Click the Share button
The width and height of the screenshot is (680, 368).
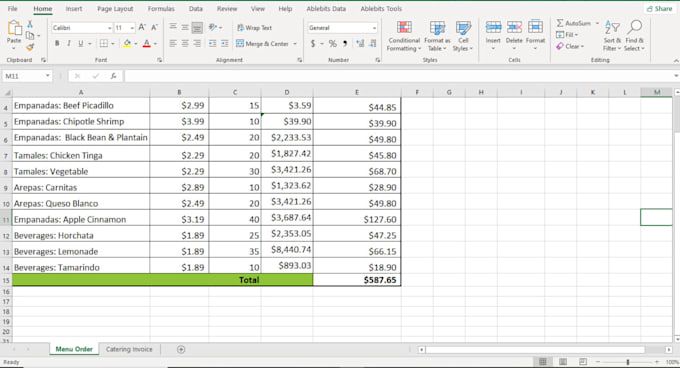(x=659, y=9)
